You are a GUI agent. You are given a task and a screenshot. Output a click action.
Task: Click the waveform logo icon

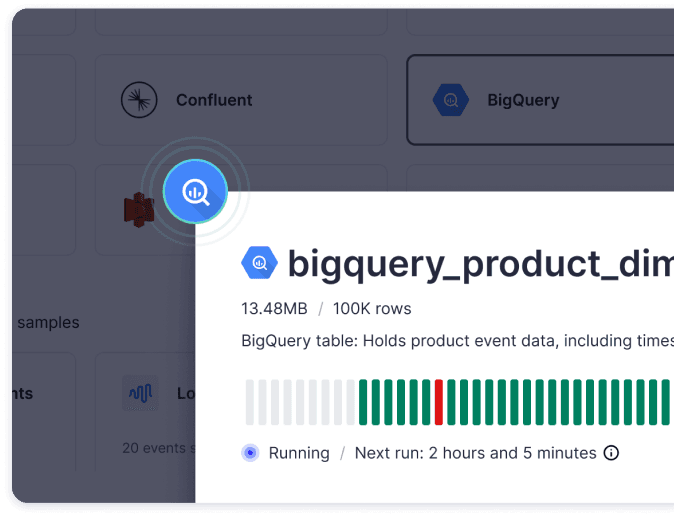(x=140, y=393)
